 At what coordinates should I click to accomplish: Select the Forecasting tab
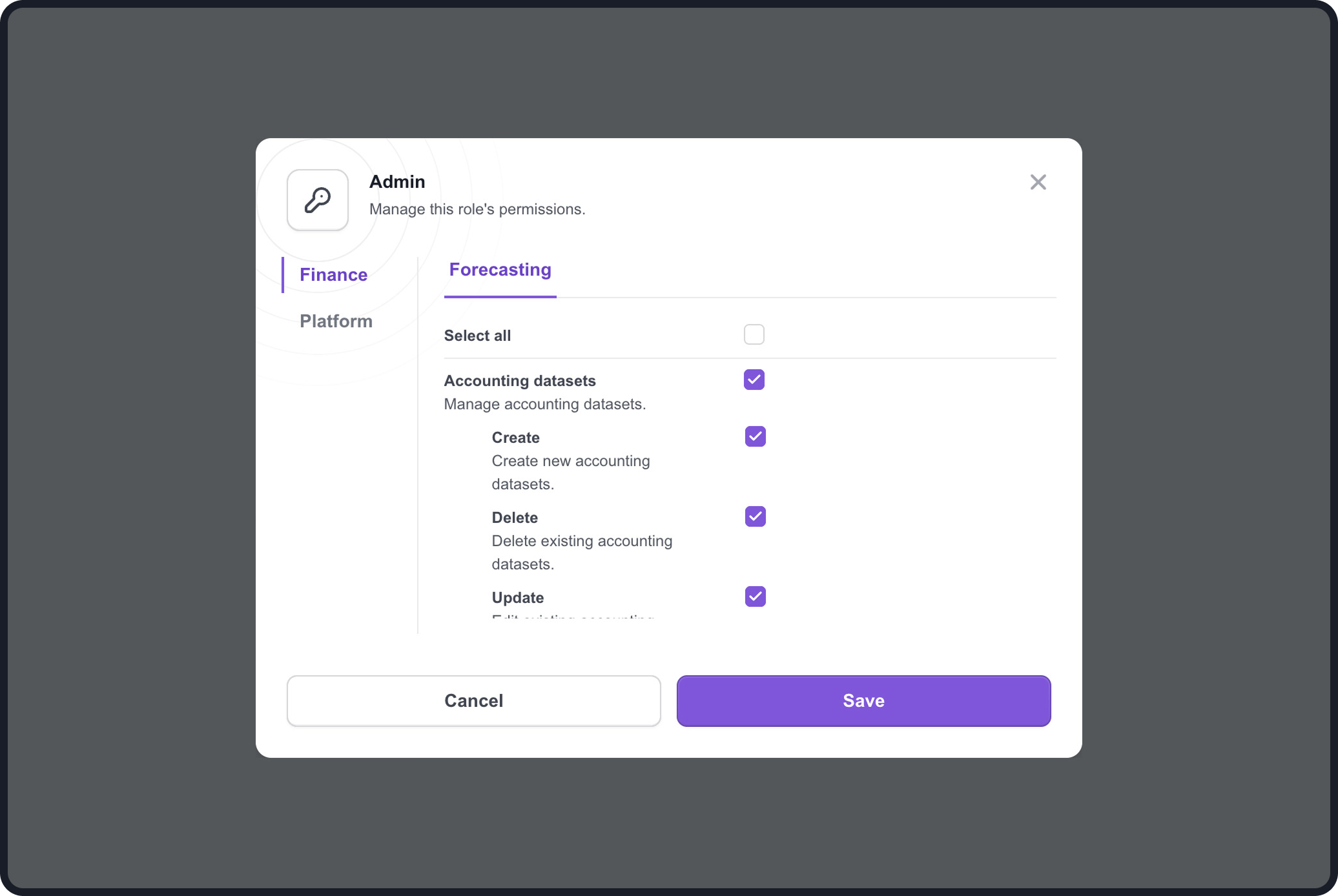pos(500,270)
